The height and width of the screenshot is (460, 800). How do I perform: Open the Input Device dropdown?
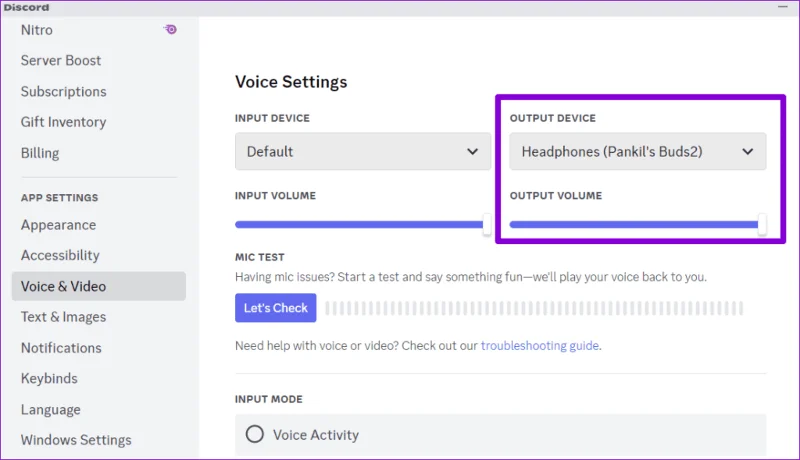point(363,151)
